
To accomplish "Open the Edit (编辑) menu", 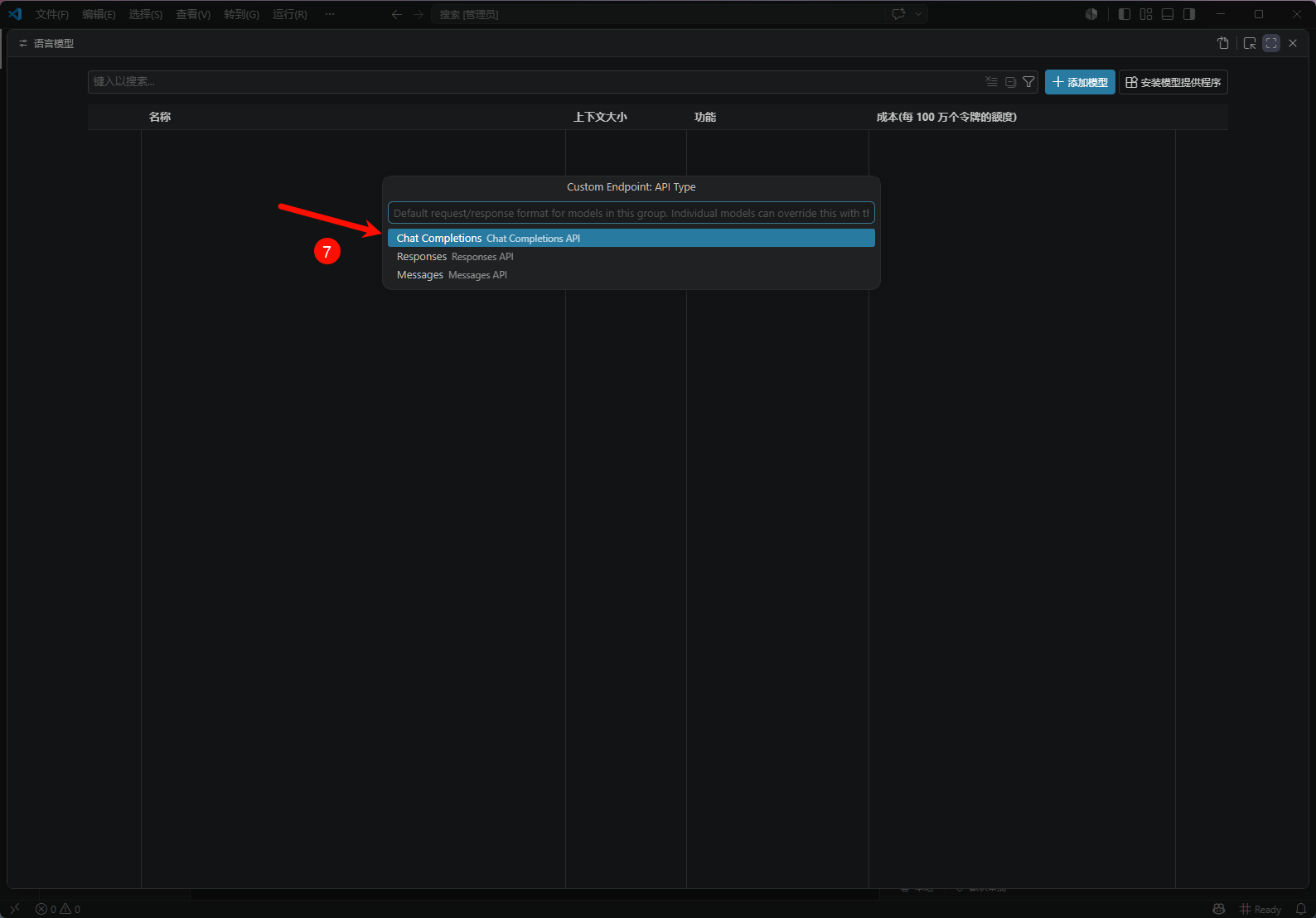I will [x=99, y=14].
